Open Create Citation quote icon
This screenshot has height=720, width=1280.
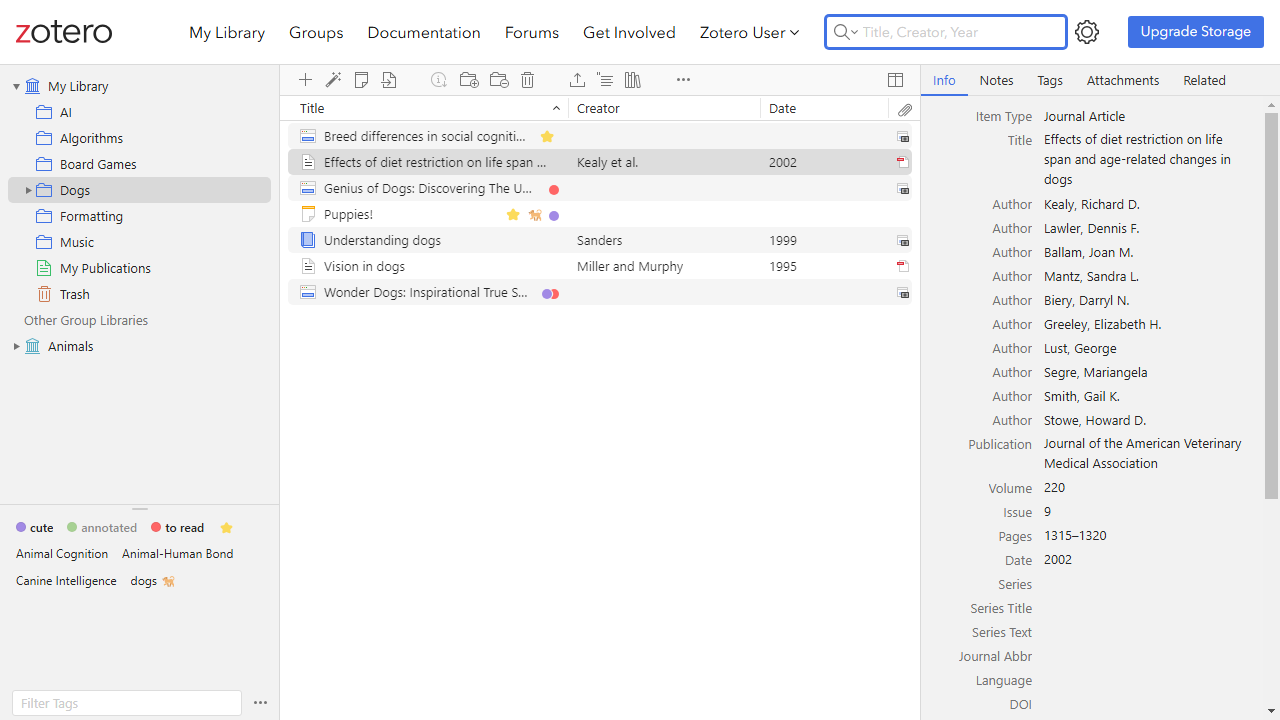point(605,80)
